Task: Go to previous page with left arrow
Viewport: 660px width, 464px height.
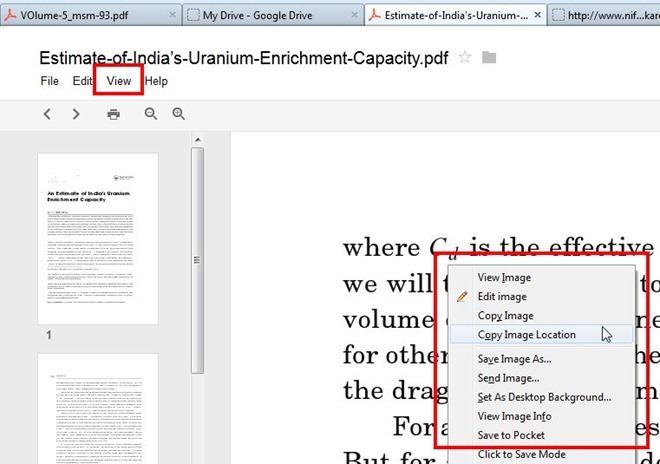Action: (x=47, y=114)
